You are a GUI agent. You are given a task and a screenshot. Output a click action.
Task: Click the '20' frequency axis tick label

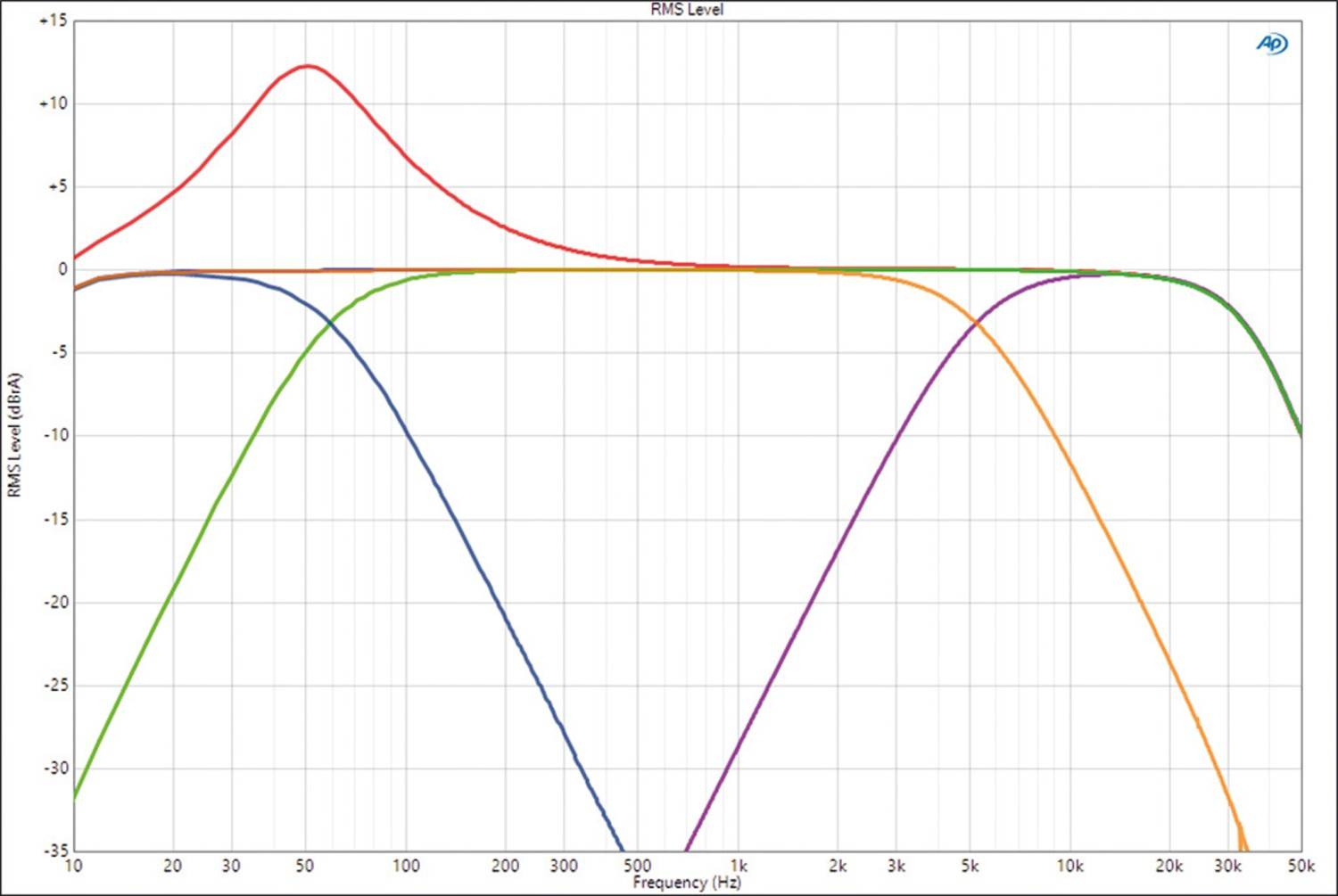tap(173, 866)
